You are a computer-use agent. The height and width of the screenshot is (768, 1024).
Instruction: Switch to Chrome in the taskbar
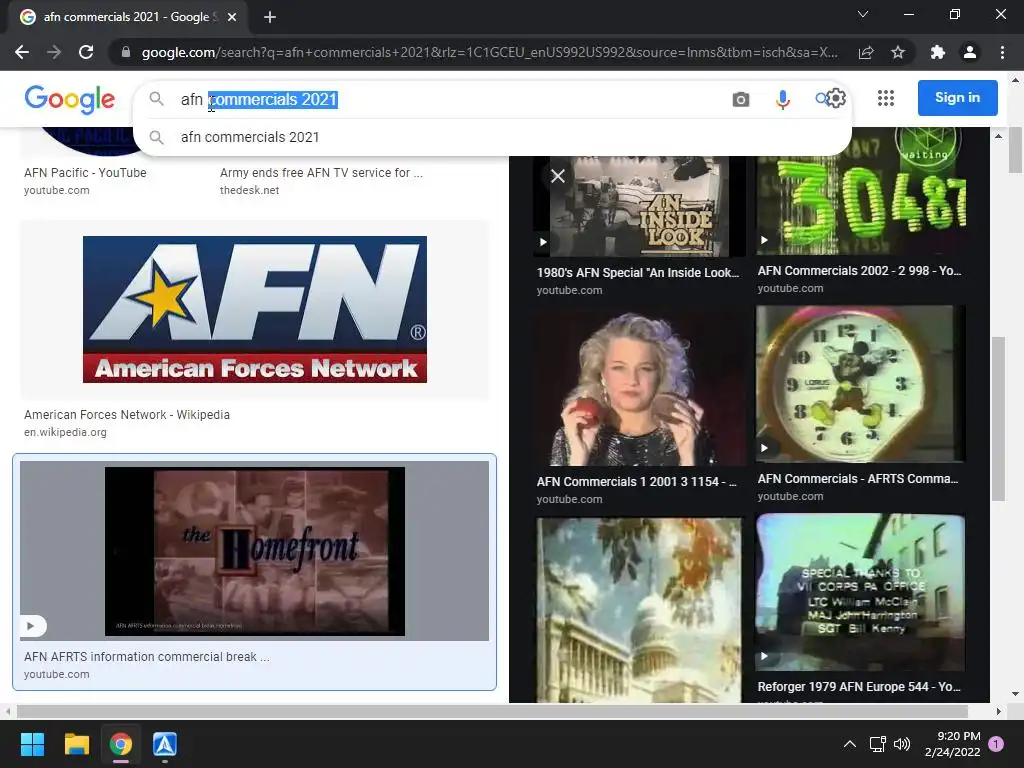coord(121,744)
